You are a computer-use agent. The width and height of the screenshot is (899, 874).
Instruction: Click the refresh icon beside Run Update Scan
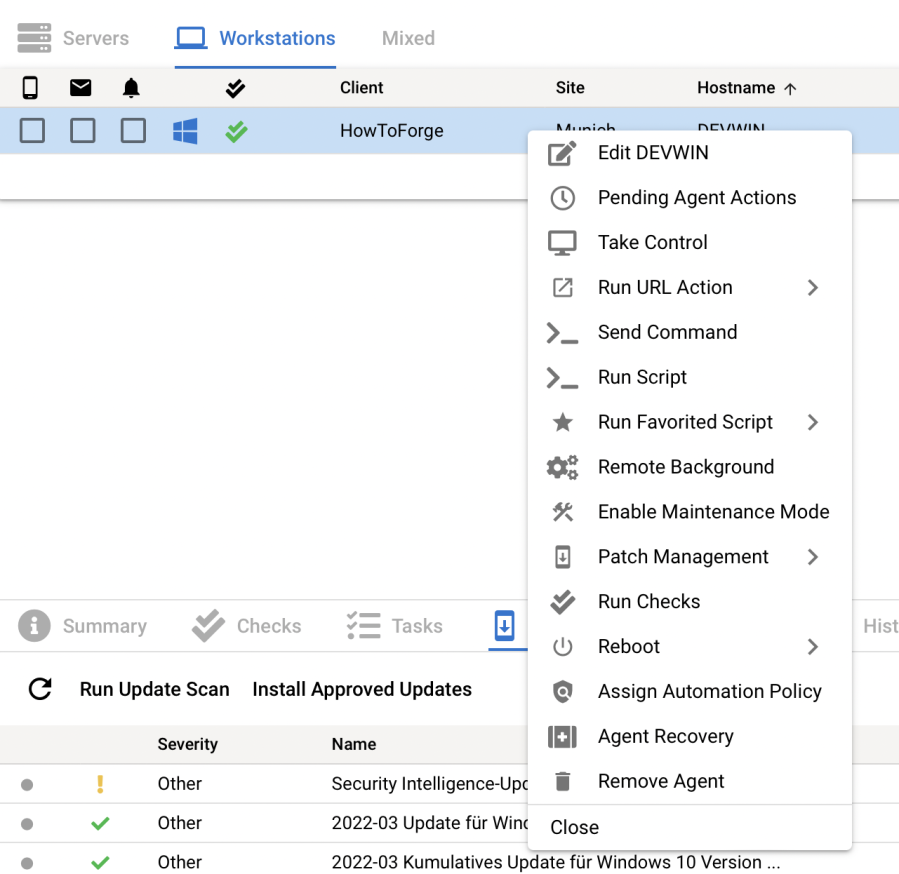tap(40, 689)
